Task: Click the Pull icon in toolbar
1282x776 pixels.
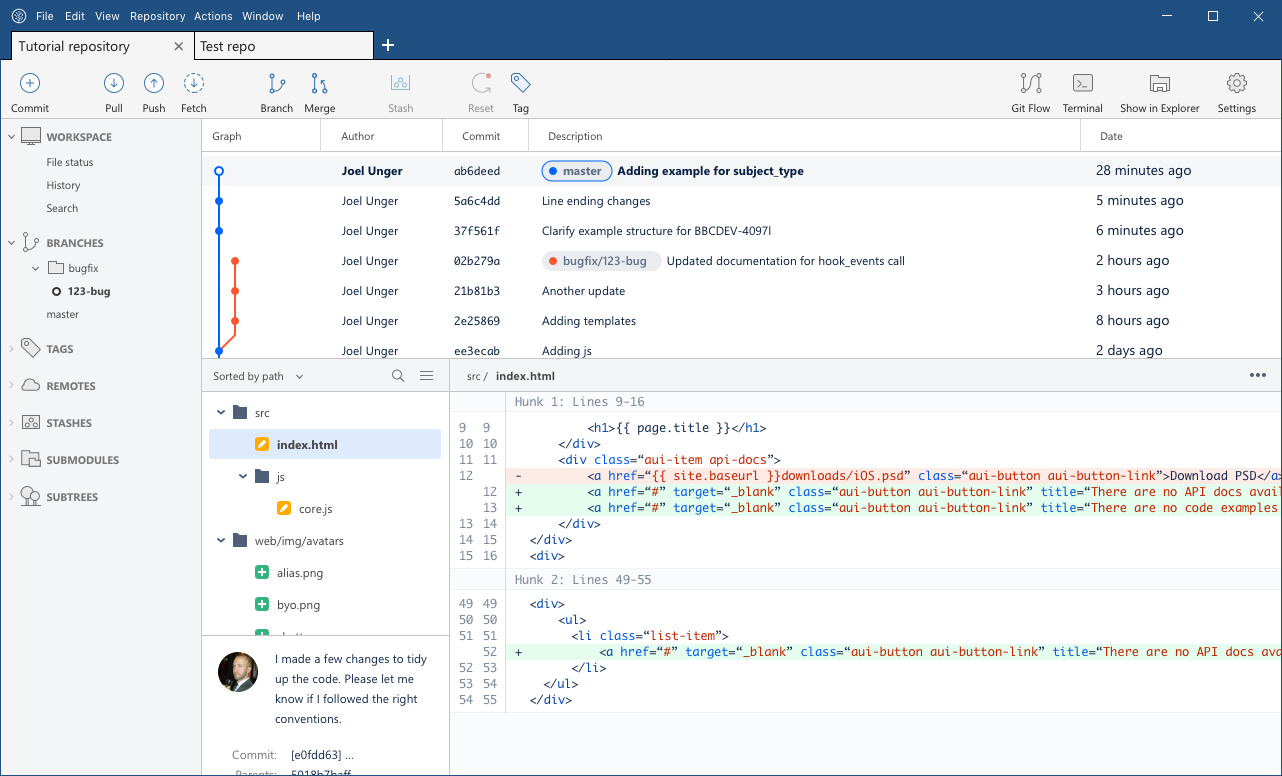Action: tap(114, 85)
